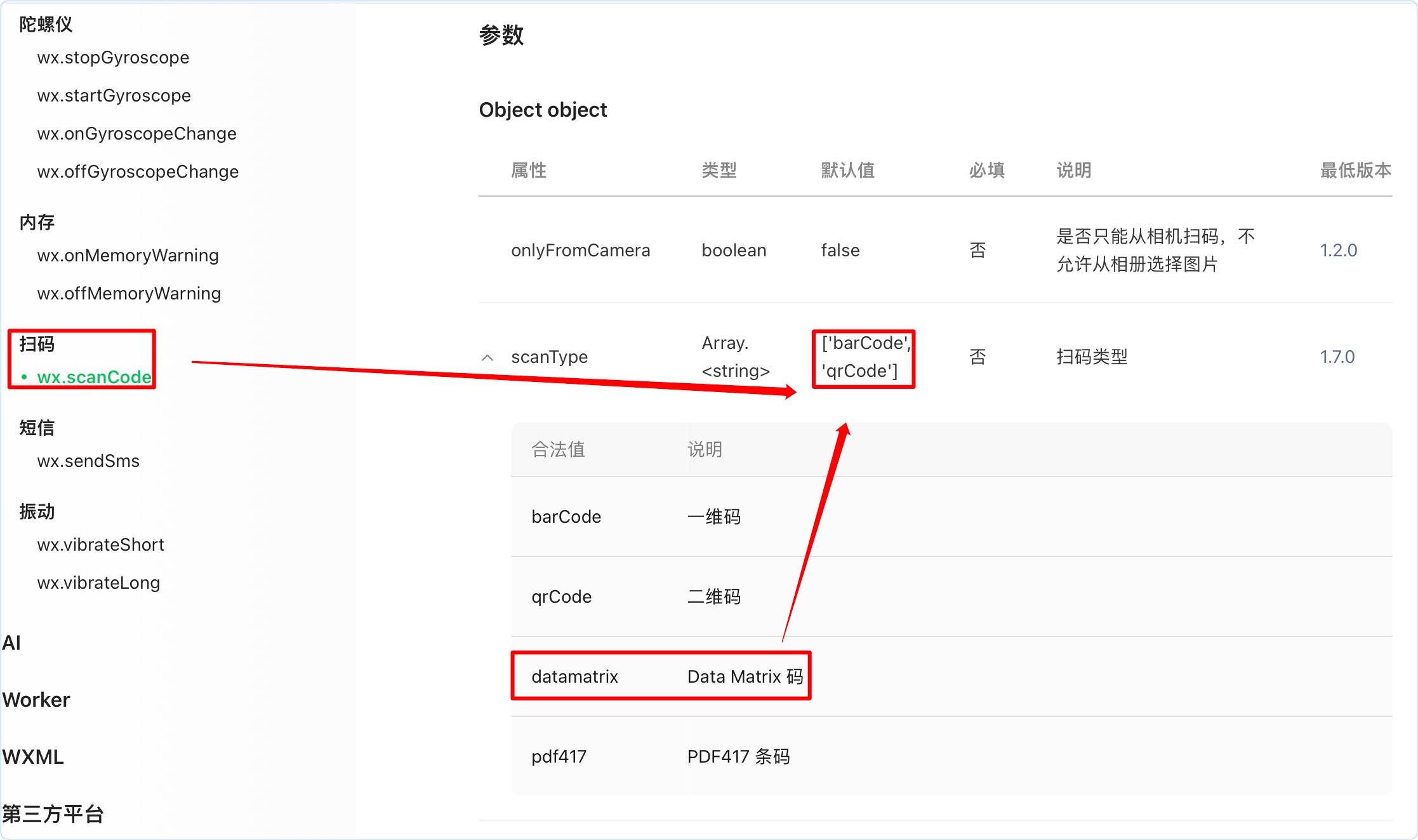Collapse the scanType row chevron
1418x840 pixels.
487,358
